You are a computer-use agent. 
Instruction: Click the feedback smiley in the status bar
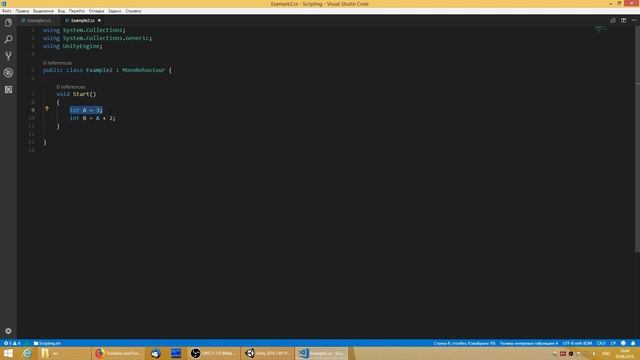tap(623, 343)
